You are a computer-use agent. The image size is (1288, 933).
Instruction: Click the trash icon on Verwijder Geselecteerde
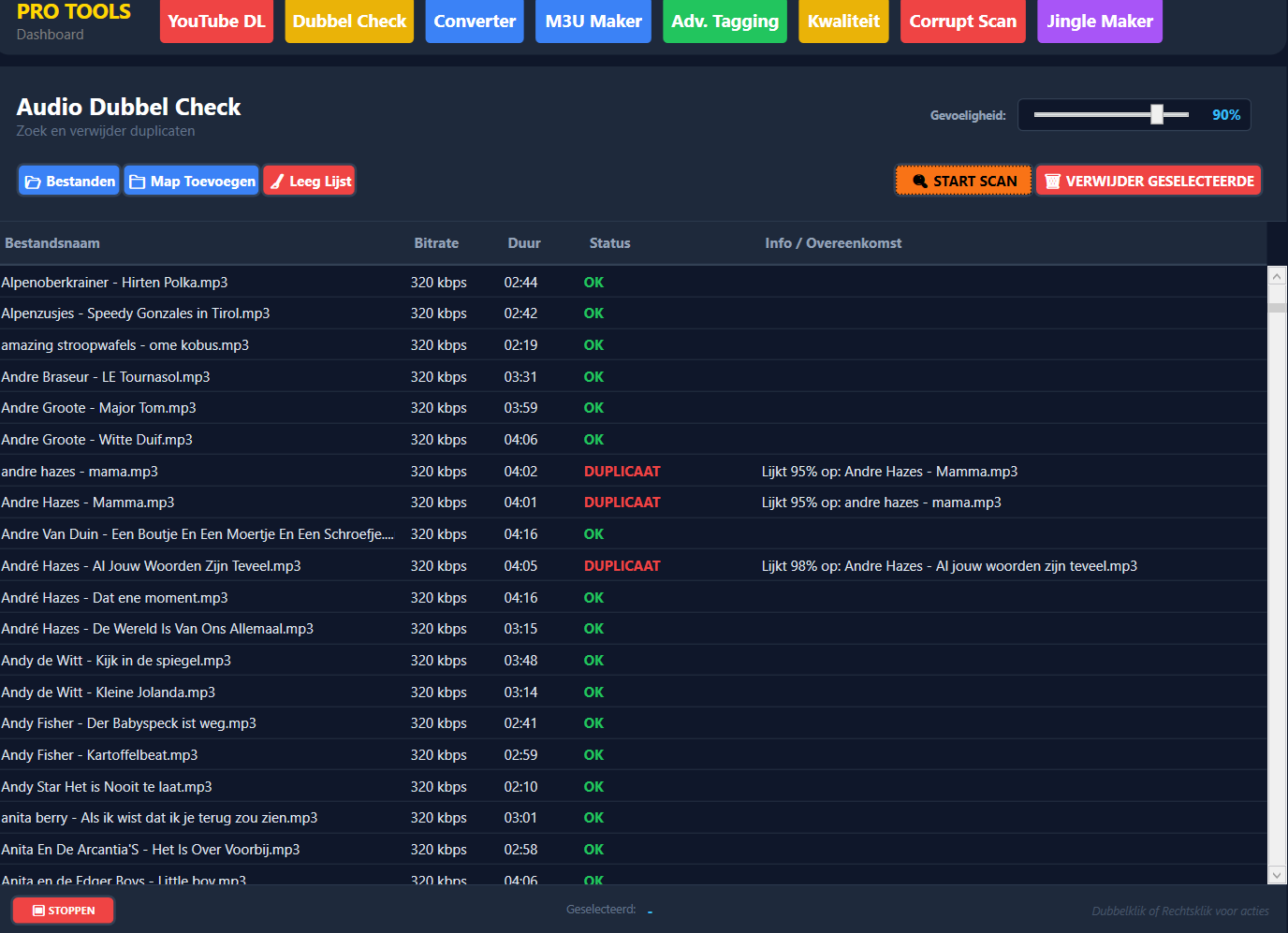pos(1052,182)
